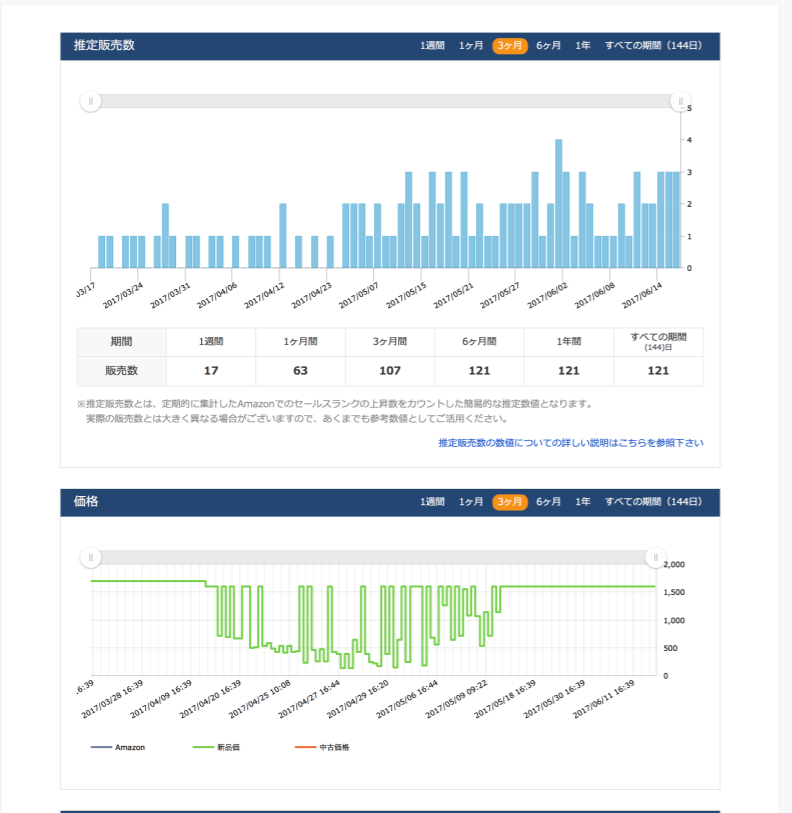Click right handle of sales chart range slider
This screenshot has width=792, height=813.
680,101
